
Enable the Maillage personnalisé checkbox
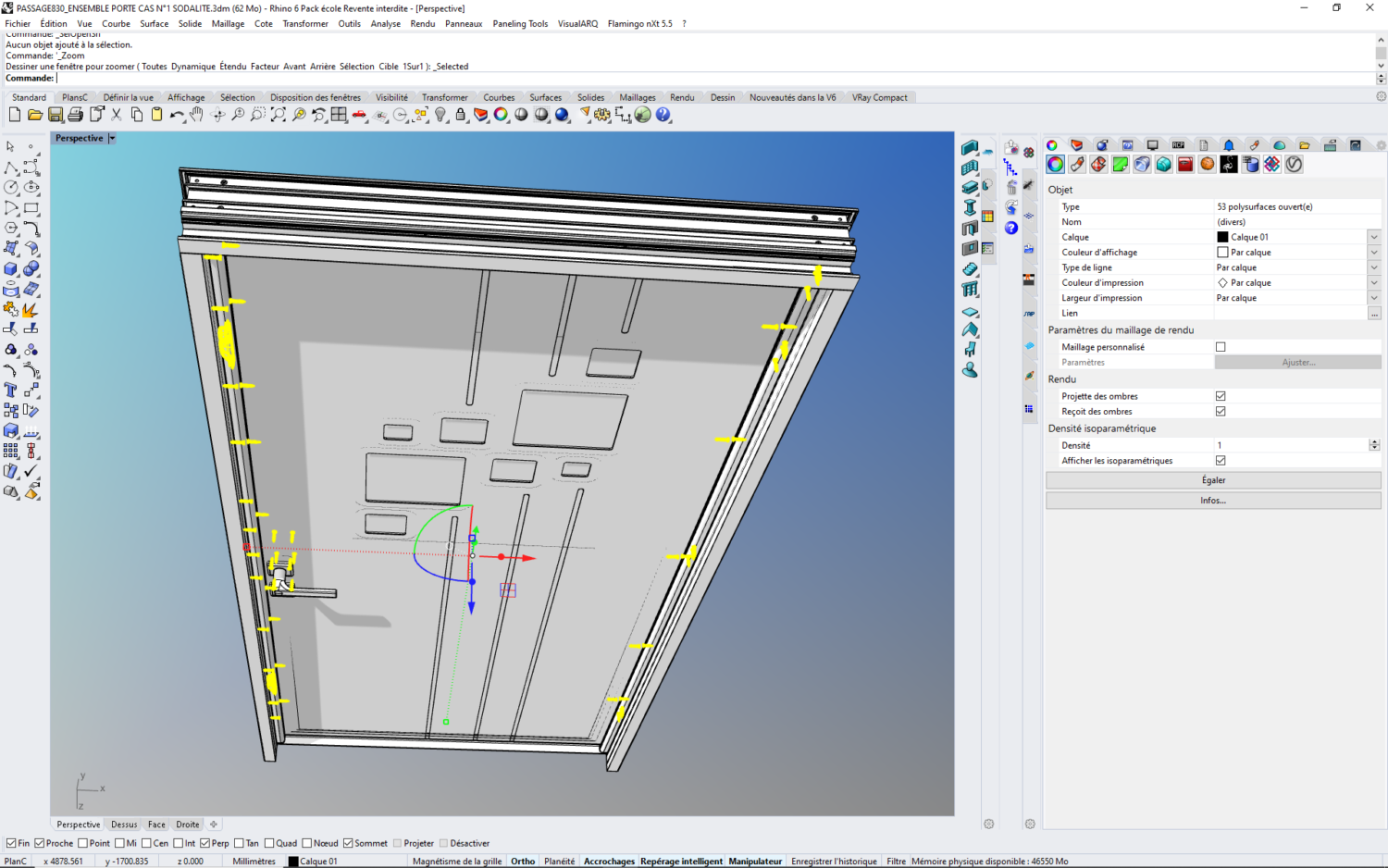coord(1221,346)
